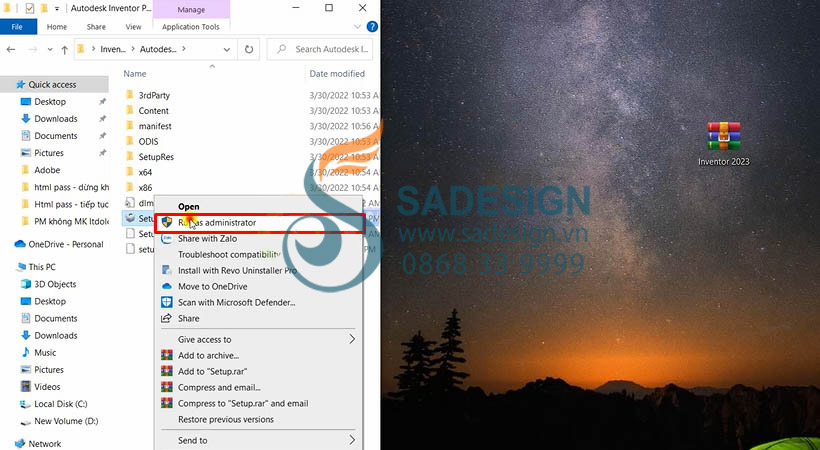Open the File tab
The width and height of the screenshot is (820, 450).
[18, 27]
